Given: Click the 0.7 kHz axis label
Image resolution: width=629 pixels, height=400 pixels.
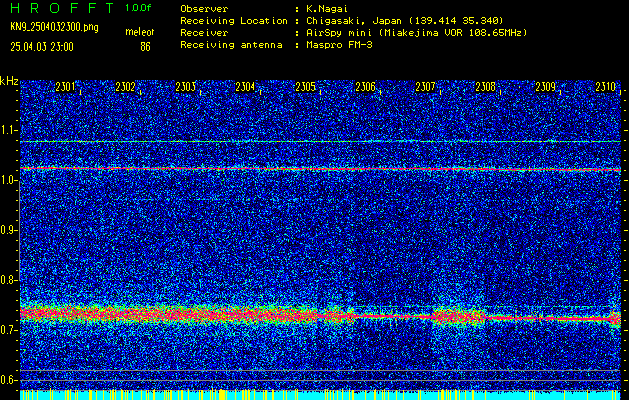Looking at the screenshot, I should click(8, 330).
